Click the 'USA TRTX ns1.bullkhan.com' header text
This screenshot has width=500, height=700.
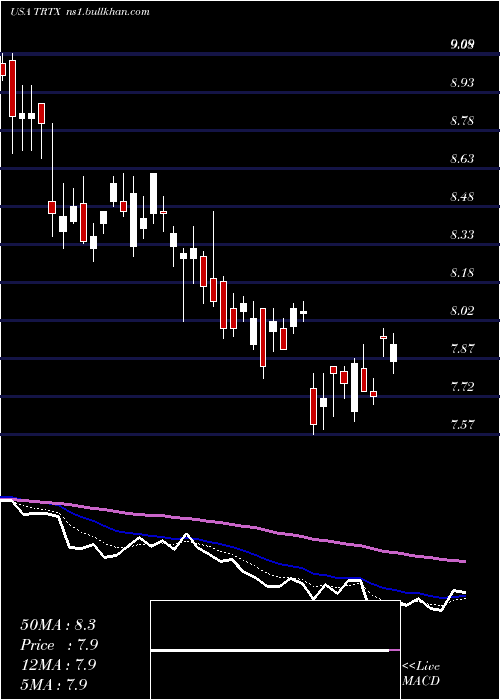79,12
